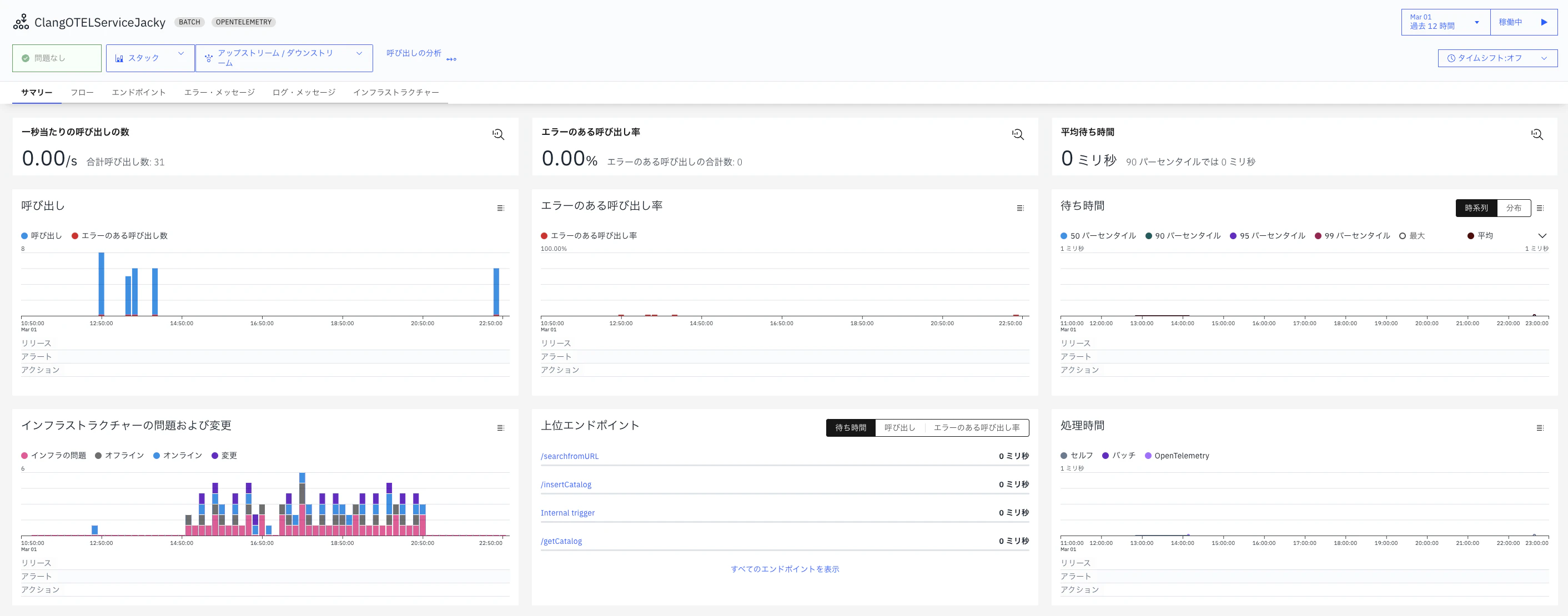Image resolution: width=1568 pixels, height=616 pixels.
Task: Toggle the オンライン legend series
Action: click(178, 456)
